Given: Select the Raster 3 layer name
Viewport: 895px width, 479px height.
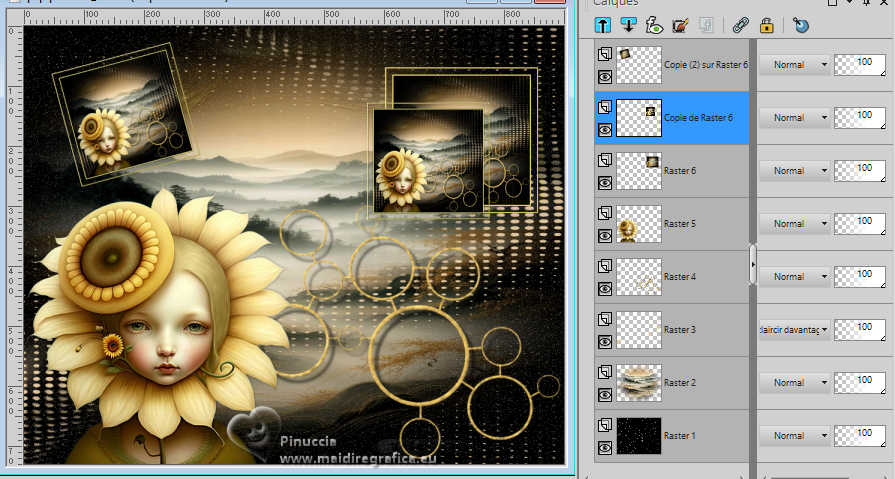Looking at the screenshot, I should (x=680, y=330).
